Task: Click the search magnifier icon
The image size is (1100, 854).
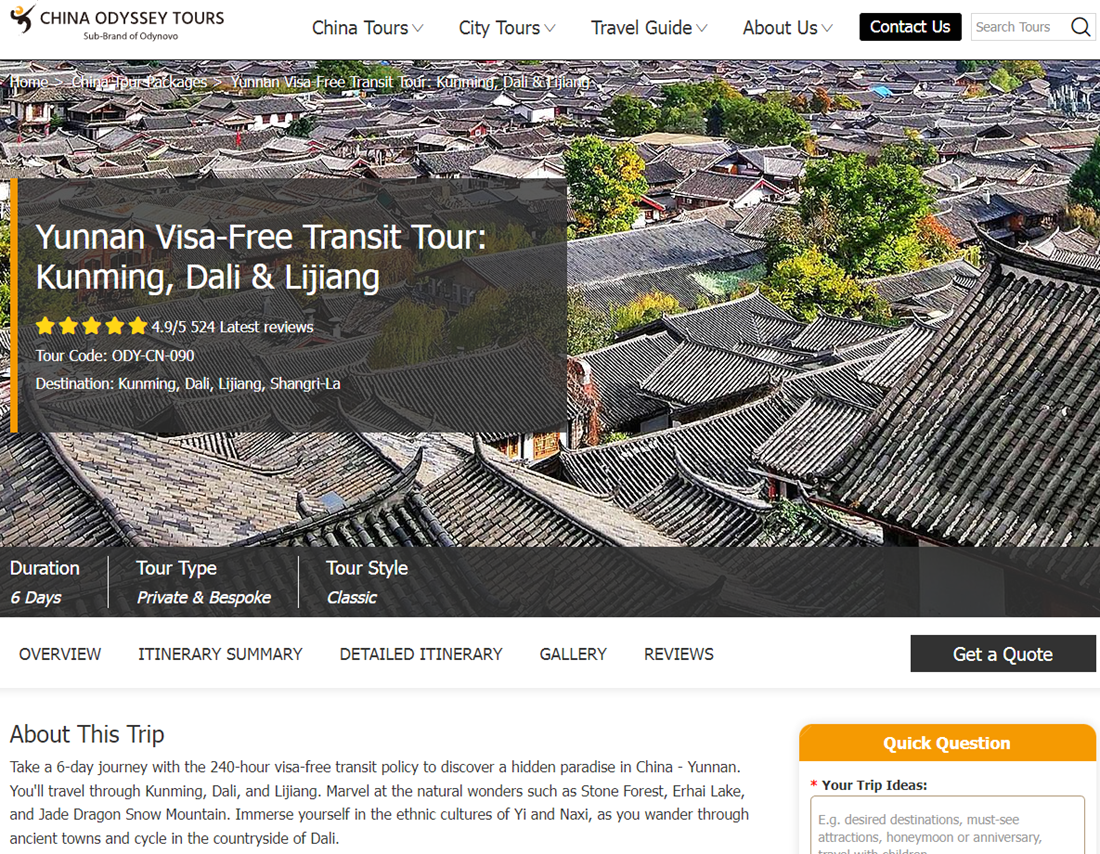Action: (1080, 27)
